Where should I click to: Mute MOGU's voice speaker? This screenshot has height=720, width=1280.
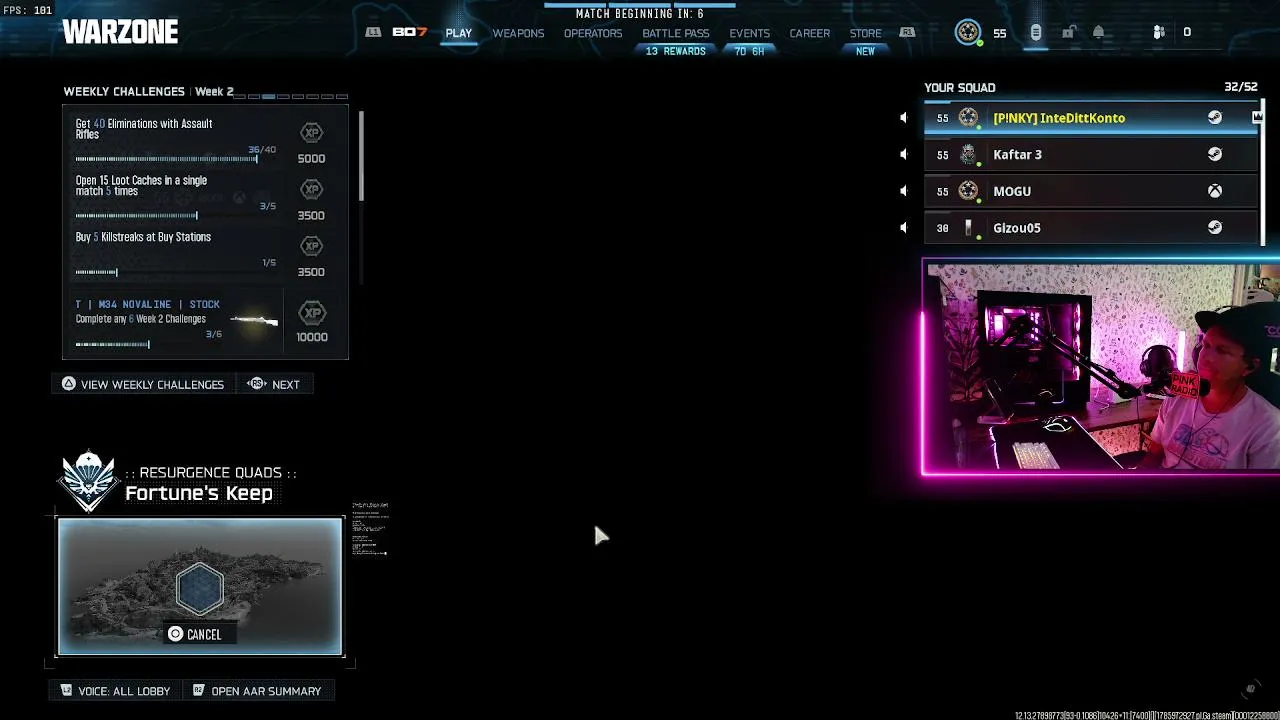coord(903,191)
